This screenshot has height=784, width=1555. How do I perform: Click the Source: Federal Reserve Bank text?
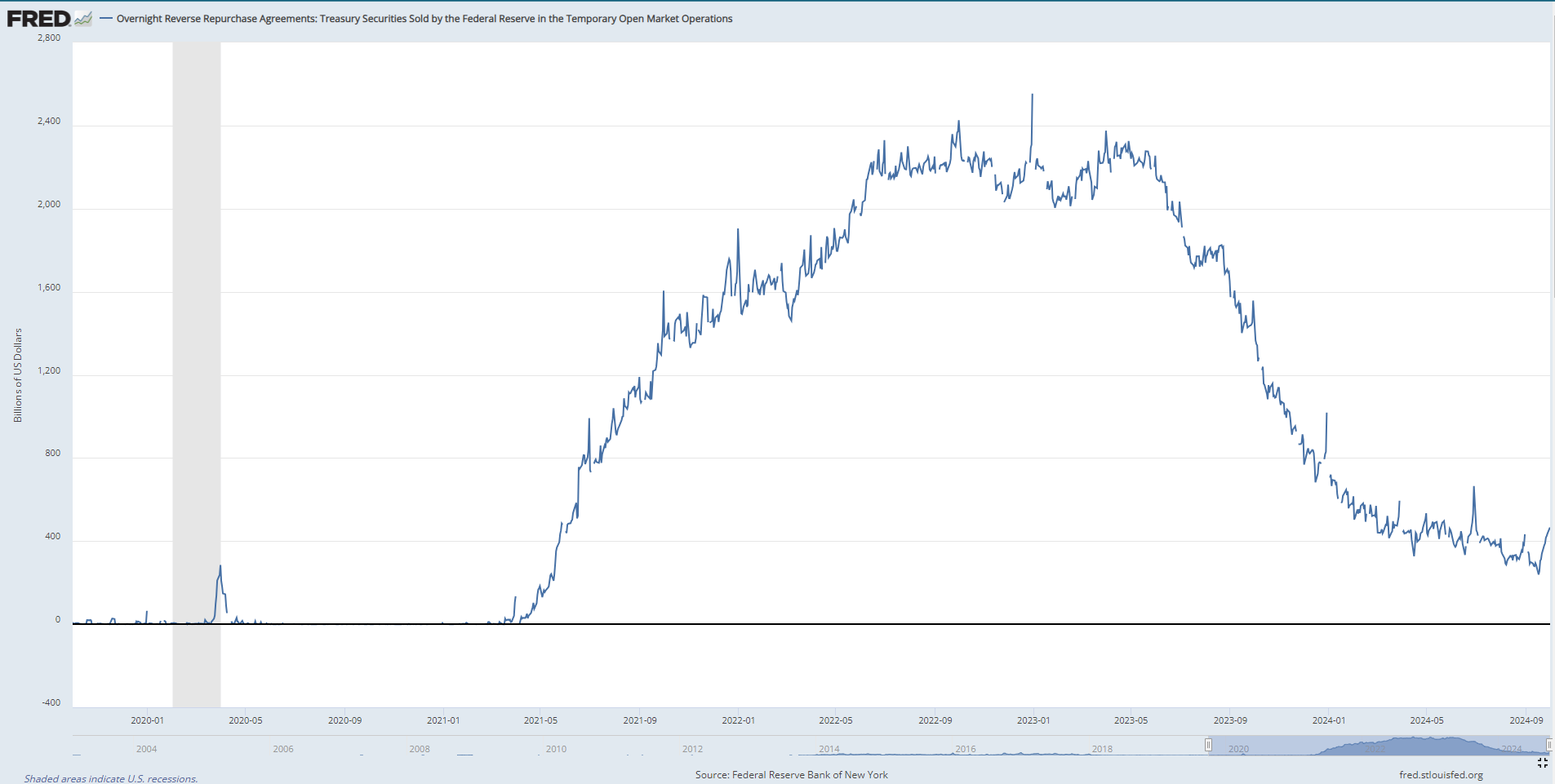point(791,775)
